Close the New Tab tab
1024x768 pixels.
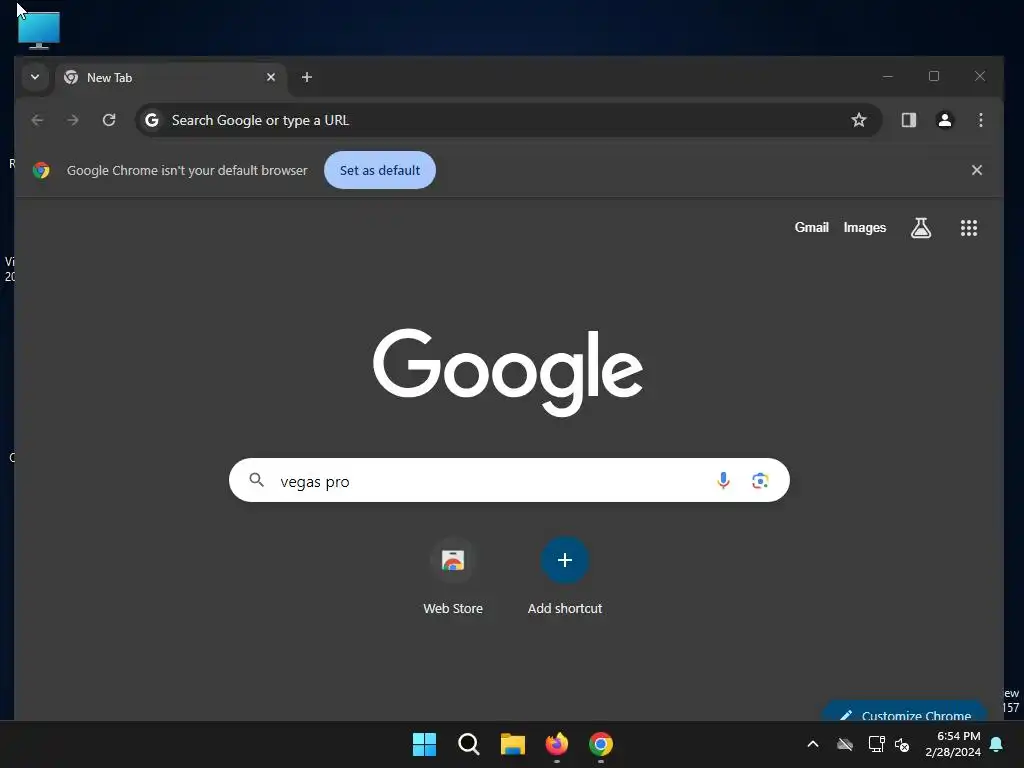271,77
